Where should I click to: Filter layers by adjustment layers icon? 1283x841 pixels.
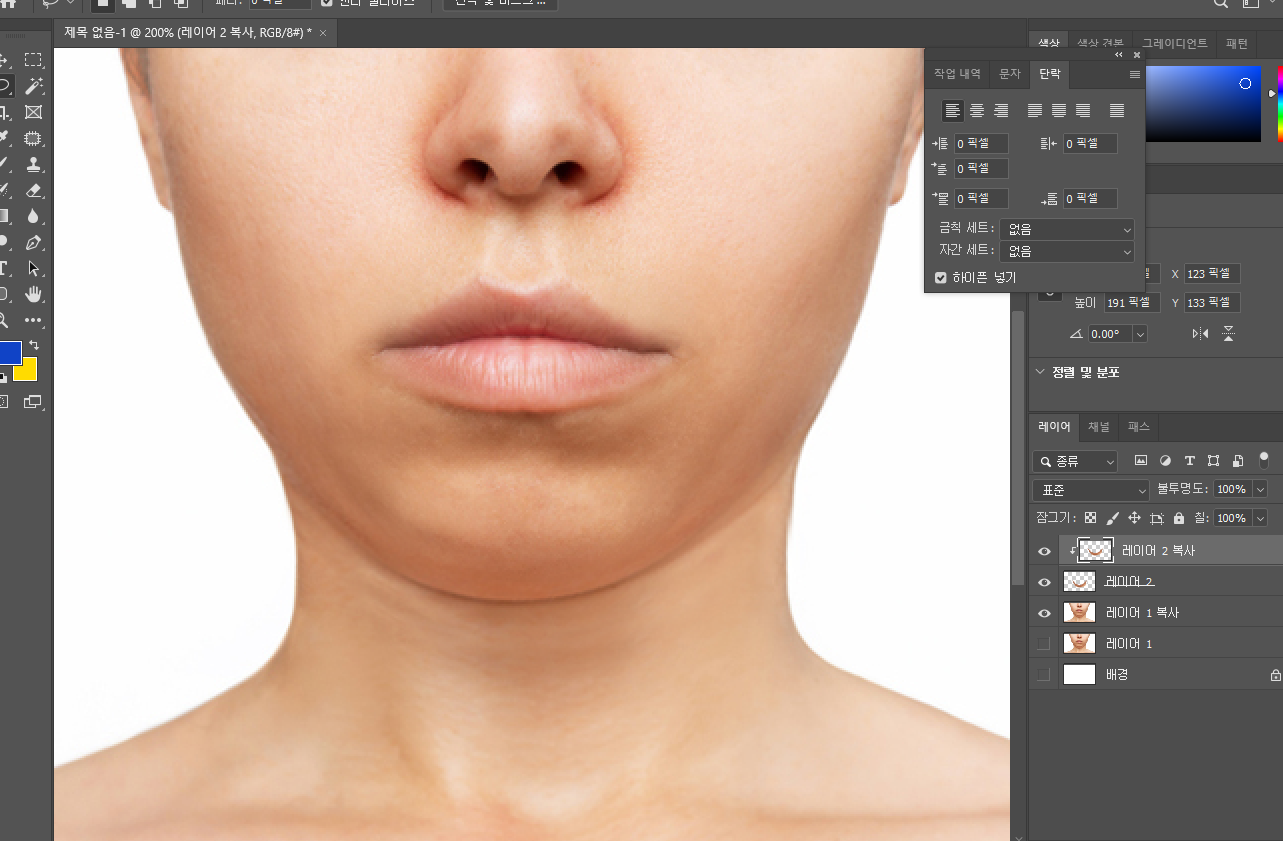[1165, 461]
